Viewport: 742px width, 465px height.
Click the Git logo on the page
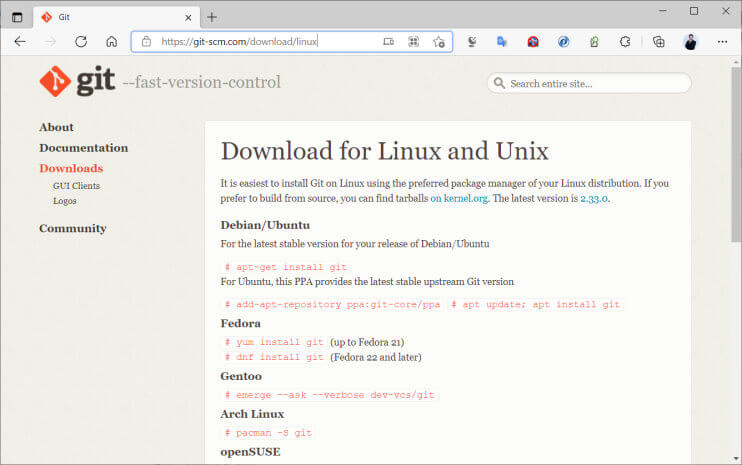pyautogui.click(x=77, y=81)
